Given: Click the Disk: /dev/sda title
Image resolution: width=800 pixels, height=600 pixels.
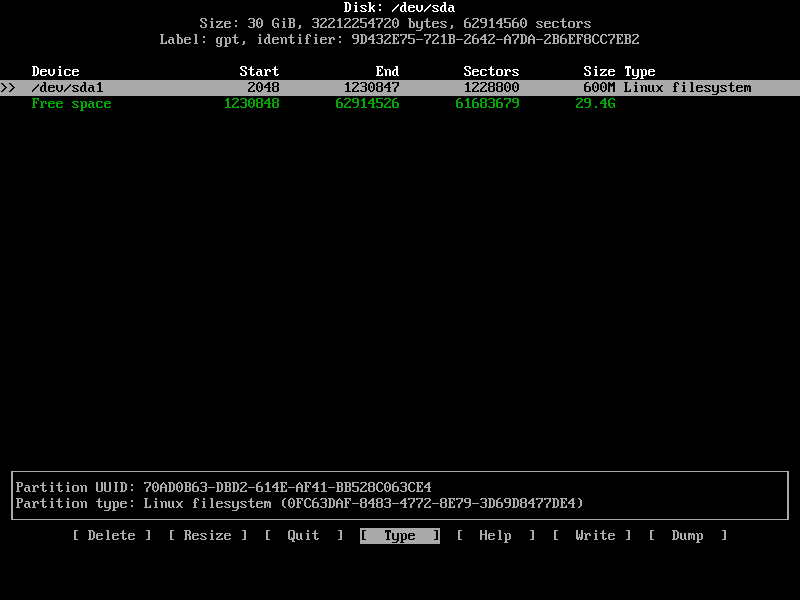Looking at the screenshot, I should (399, 8).
